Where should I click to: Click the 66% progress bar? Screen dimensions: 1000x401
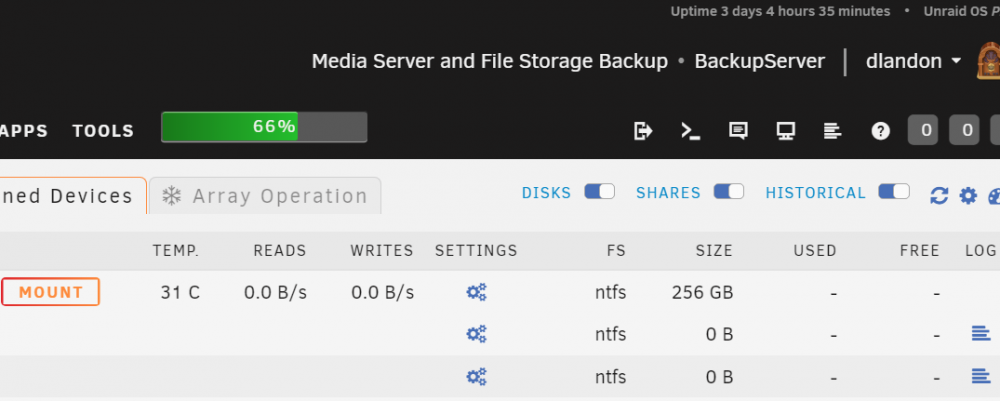[x=264, y=127]
